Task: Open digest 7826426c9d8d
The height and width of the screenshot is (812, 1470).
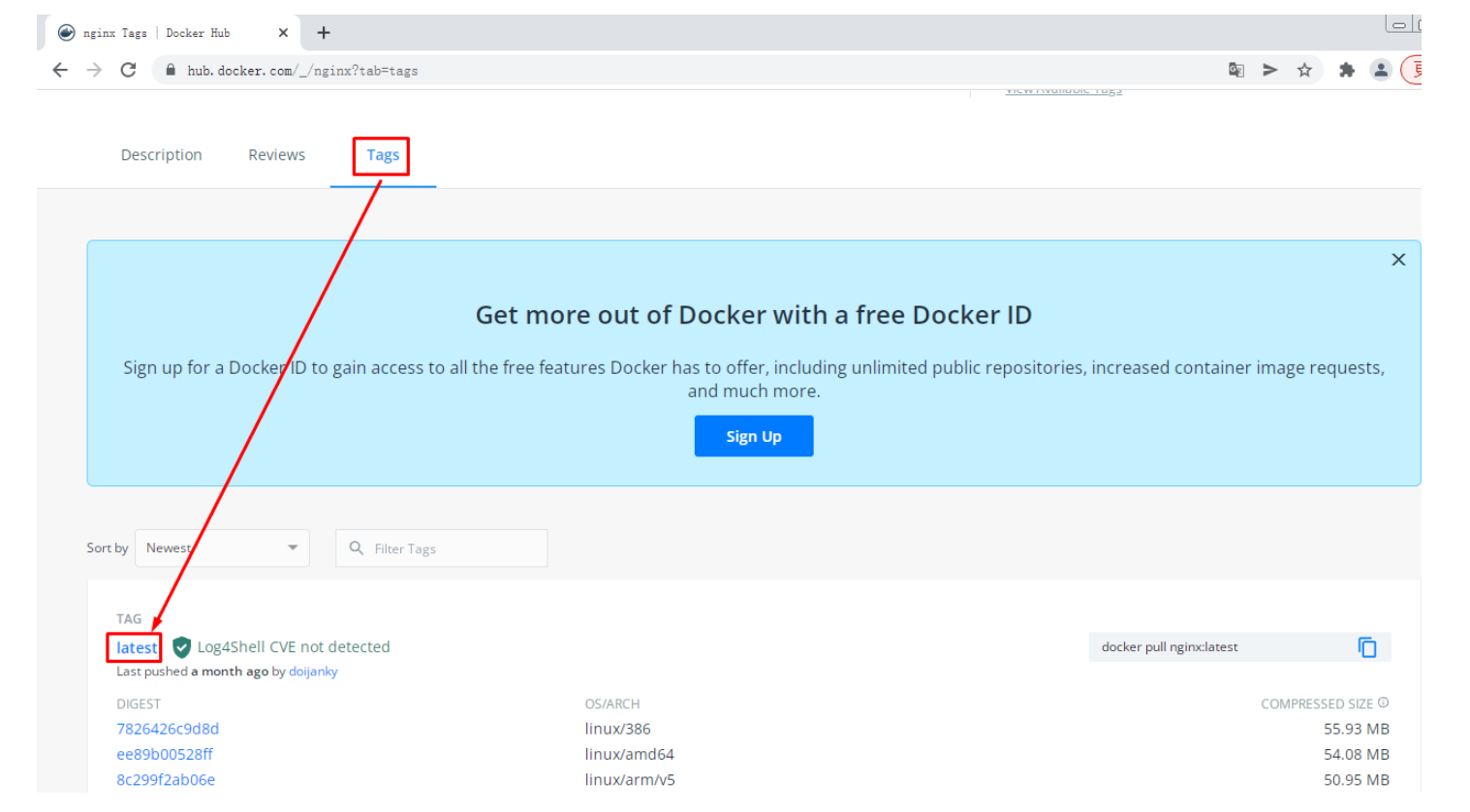Action: pos(168,729)
